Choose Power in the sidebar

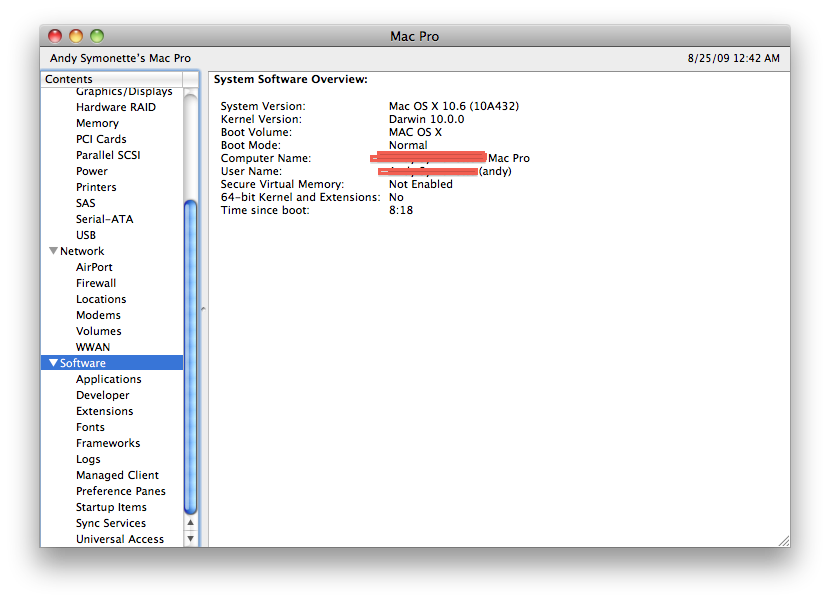point(92,171)
